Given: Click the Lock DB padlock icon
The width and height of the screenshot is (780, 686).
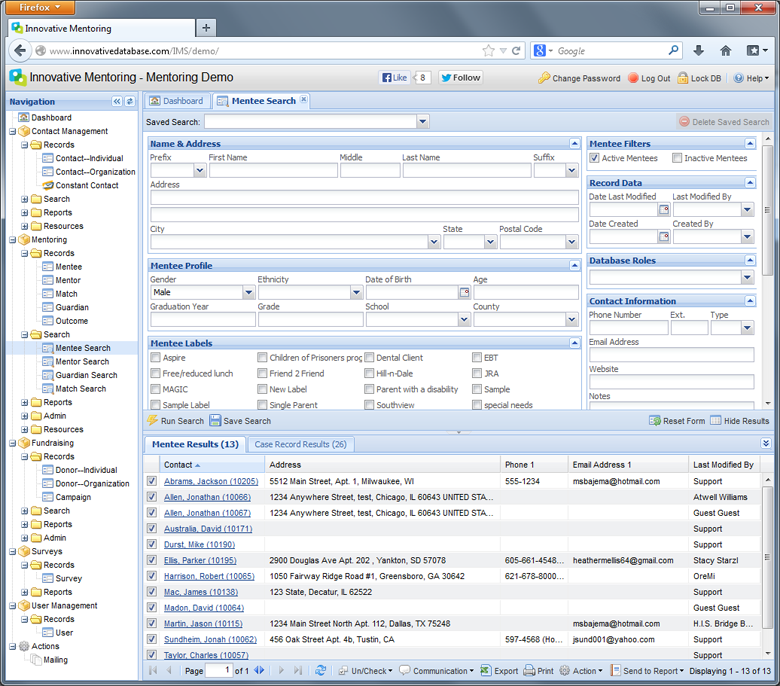Looking at the screenshot, I should (683, 78).
